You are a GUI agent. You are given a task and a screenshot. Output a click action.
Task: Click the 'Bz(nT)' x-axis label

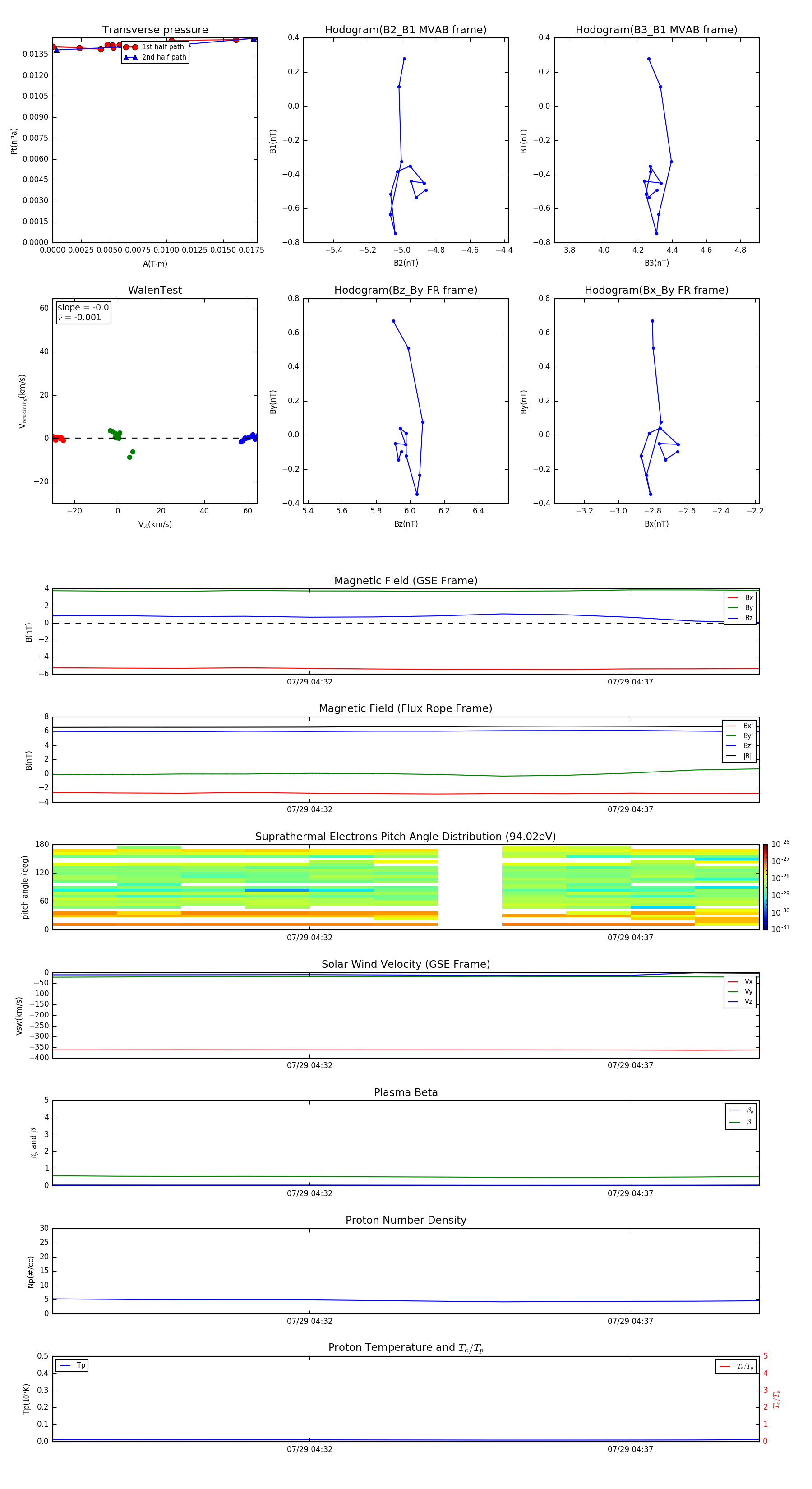tap(406, 524)
